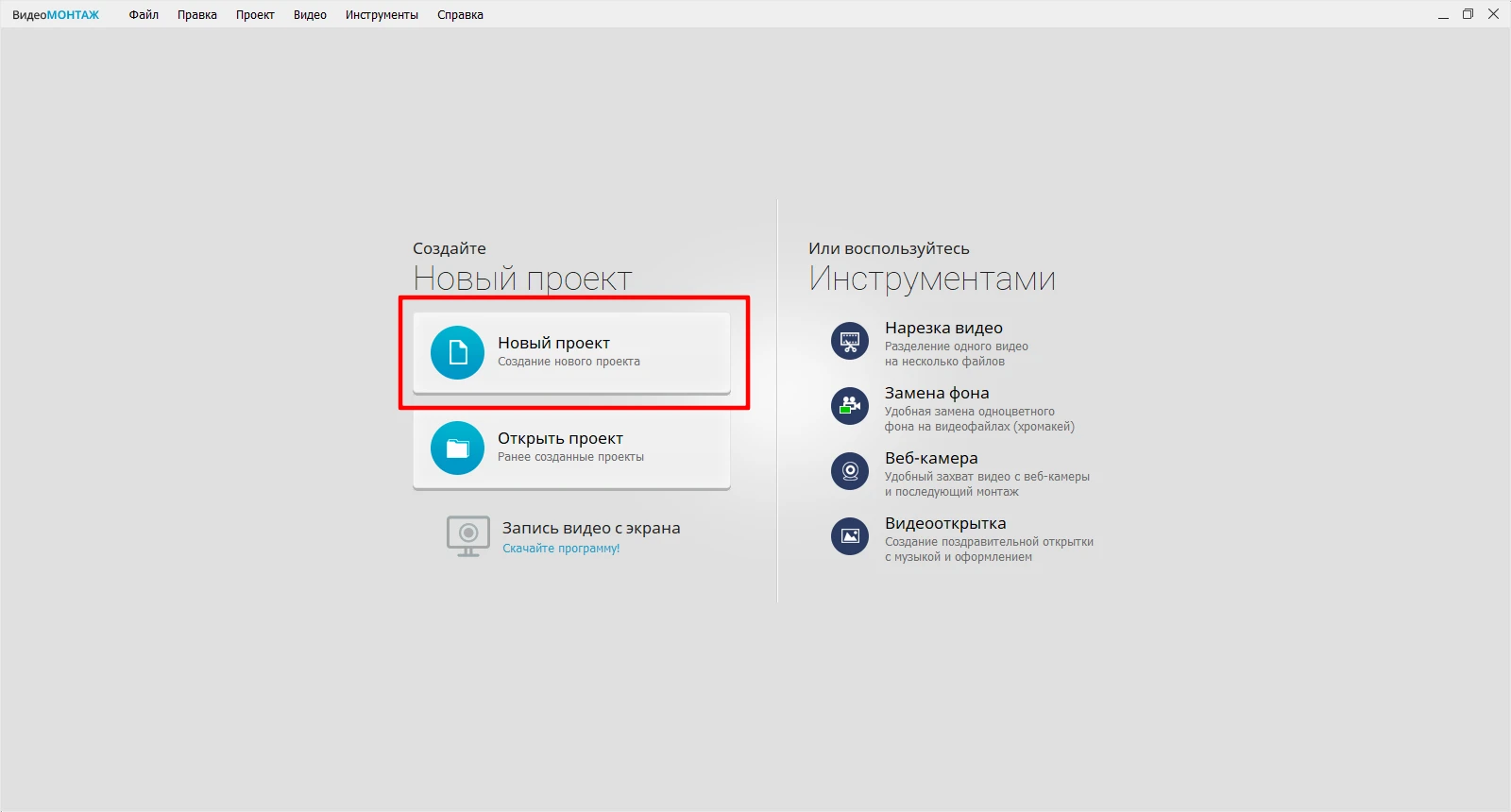Click the ВидеоМОНТАЖ app logo
The width and height of the screenshot is (1511, 812).
[x=56, y=15]
